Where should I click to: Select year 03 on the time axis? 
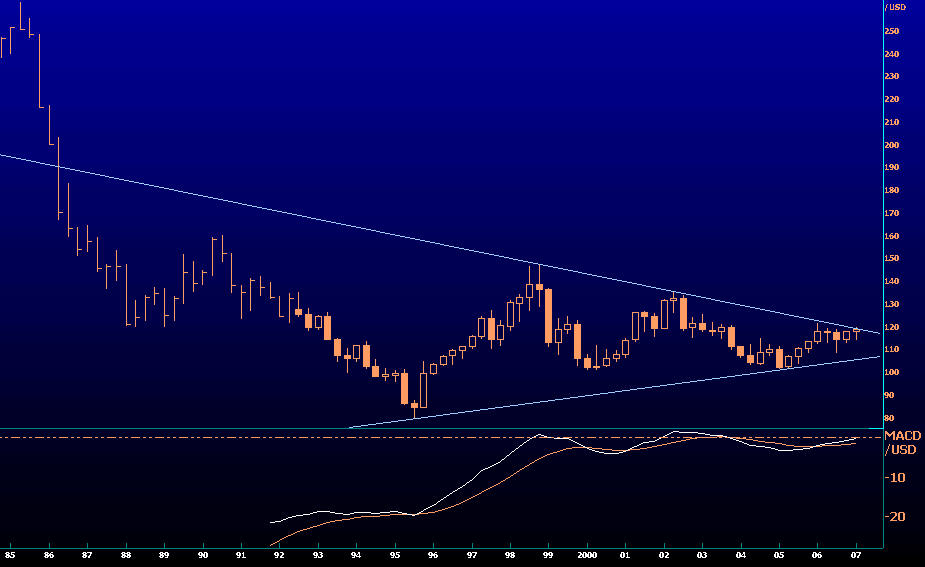(x=701, y=555)
